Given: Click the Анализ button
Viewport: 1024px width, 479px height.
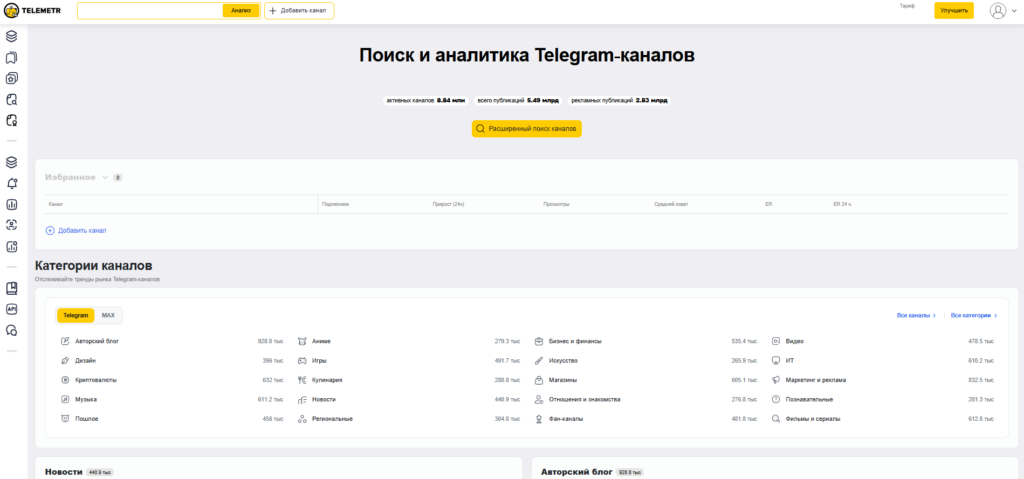Looking at the screenshot, I should point(241,10).
